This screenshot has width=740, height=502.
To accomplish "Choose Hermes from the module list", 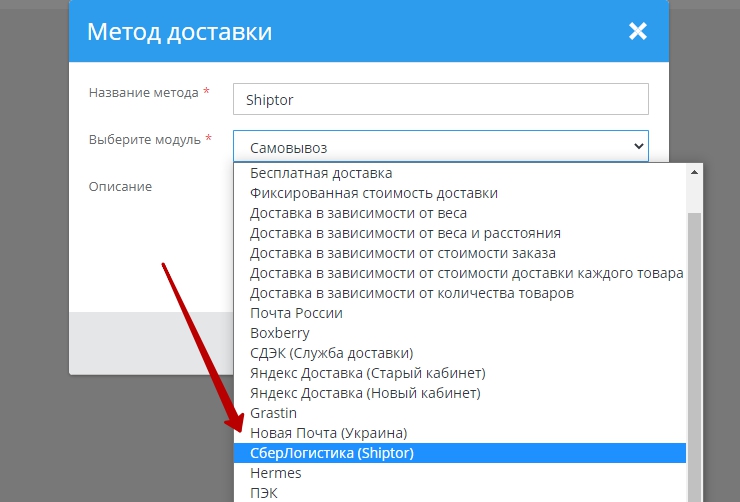I will 275,473.
